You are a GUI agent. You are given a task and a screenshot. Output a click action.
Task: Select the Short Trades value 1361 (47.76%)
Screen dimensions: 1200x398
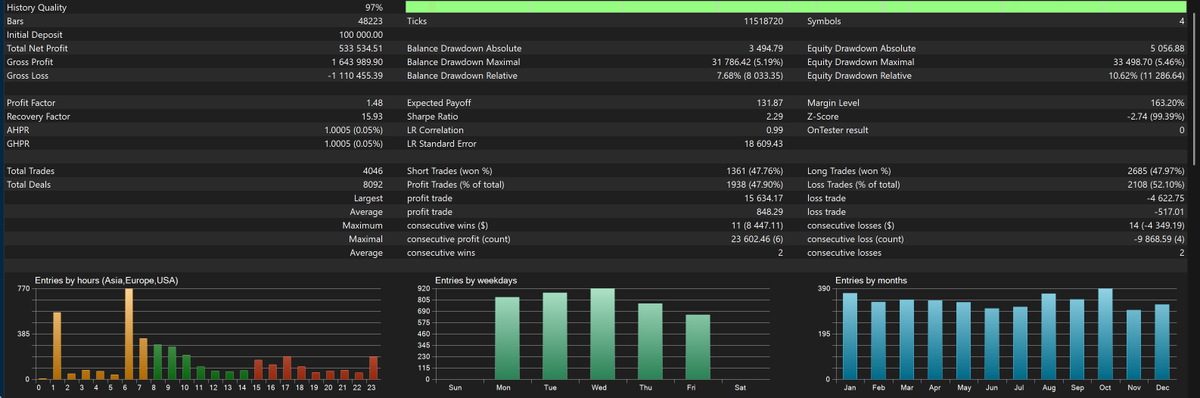tap(755, 171)
